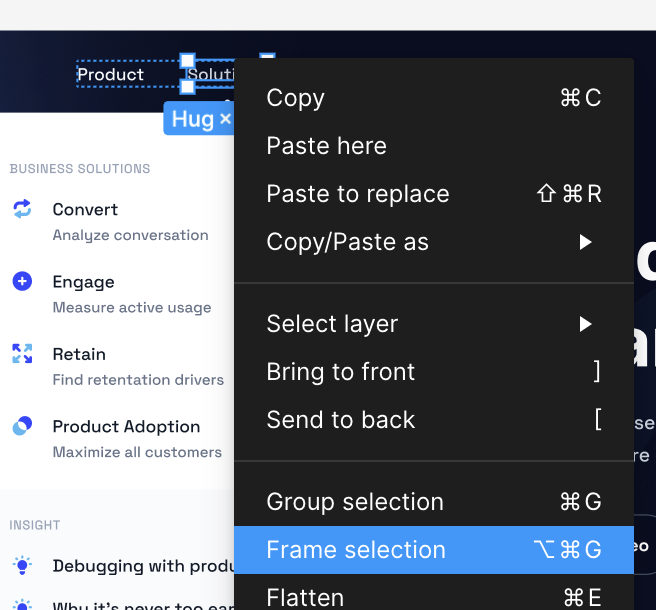Click the Engage plus circle icon
Viewport: 656px width, 610px height.
pyautogui.click(x=22, y=281)
